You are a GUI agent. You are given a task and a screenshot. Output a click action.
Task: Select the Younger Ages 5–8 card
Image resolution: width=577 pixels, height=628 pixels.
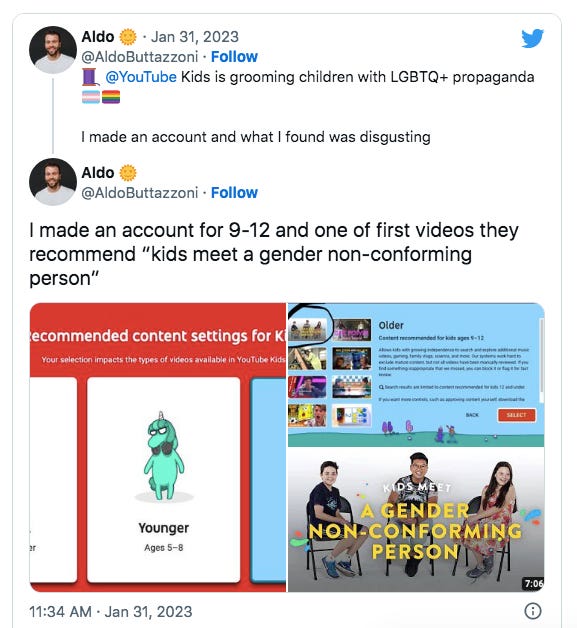tap(163, 479)
